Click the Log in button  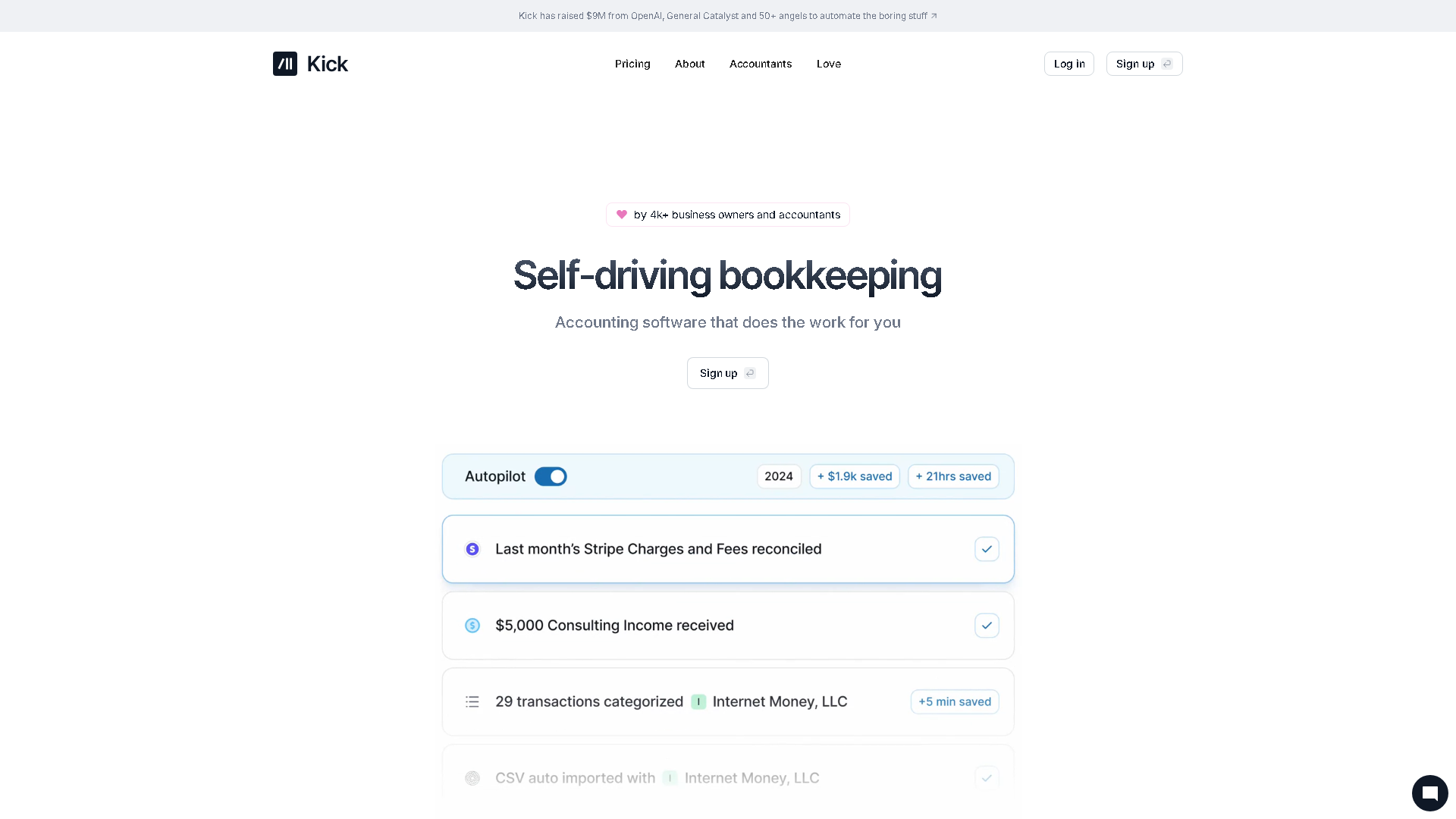click(x=1068, y=64)
